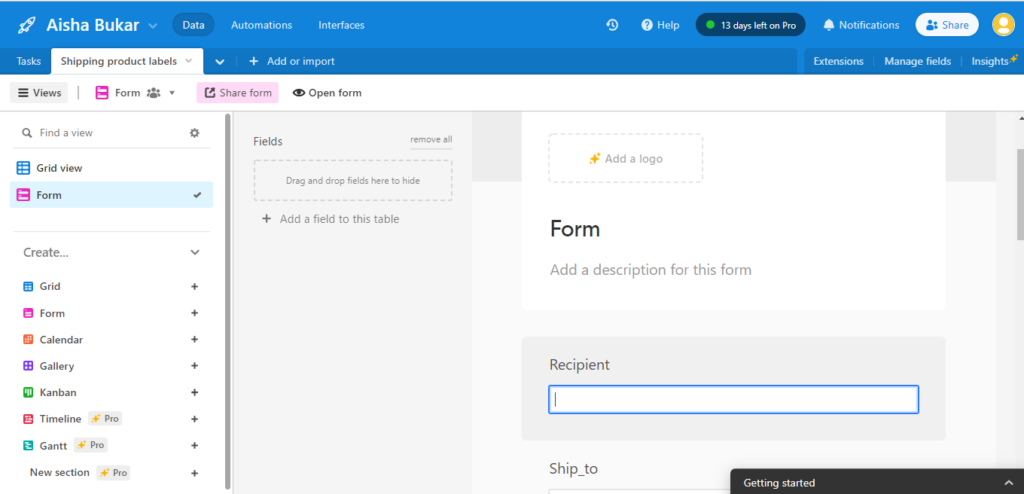
Task: Add a new Calendar view plus icon
Action: click(x=194, y=340)
